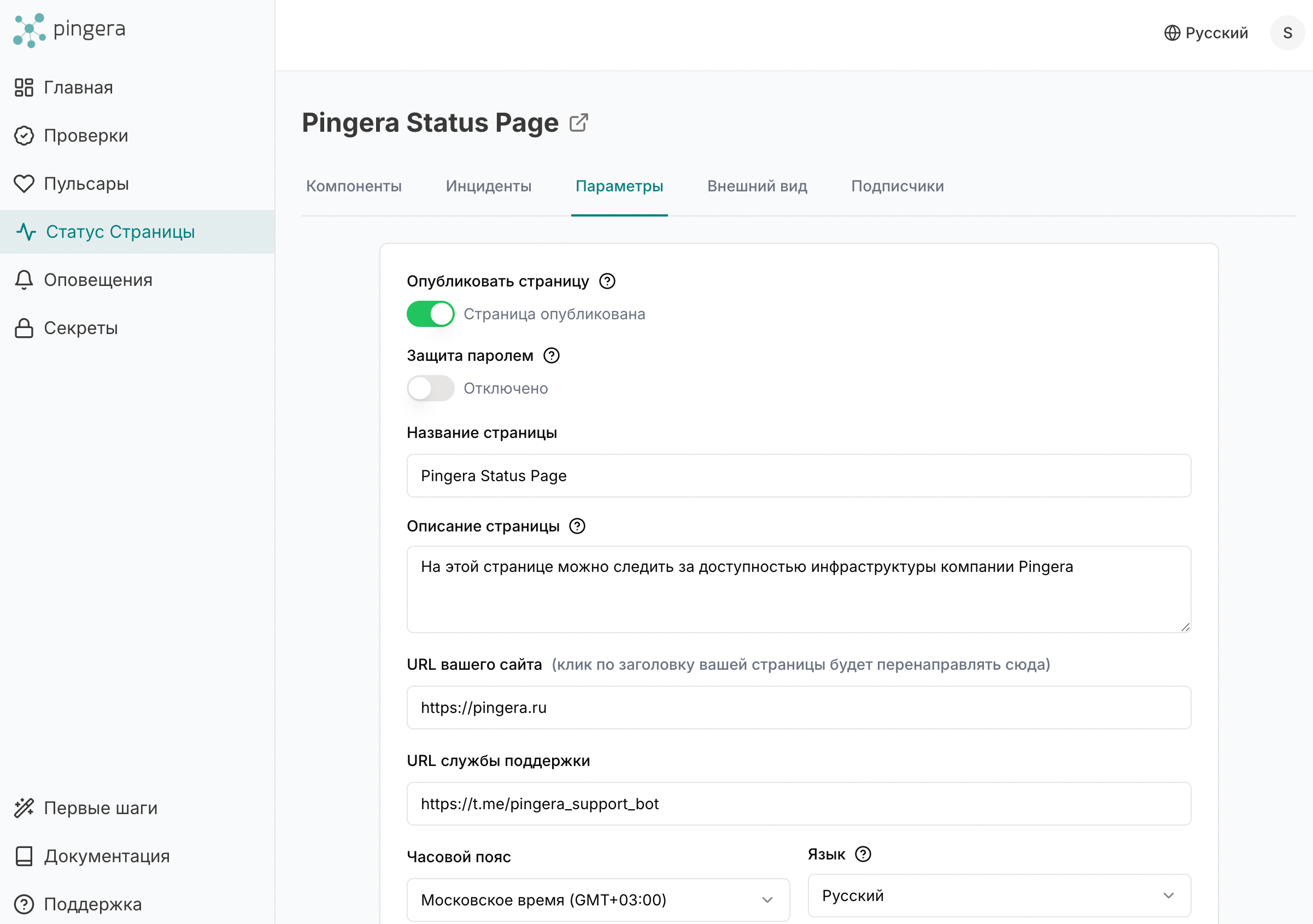This screenshot has width=1313, height=924.
Task: Click the Описание страницы text area
Action: tap(799, 589)
